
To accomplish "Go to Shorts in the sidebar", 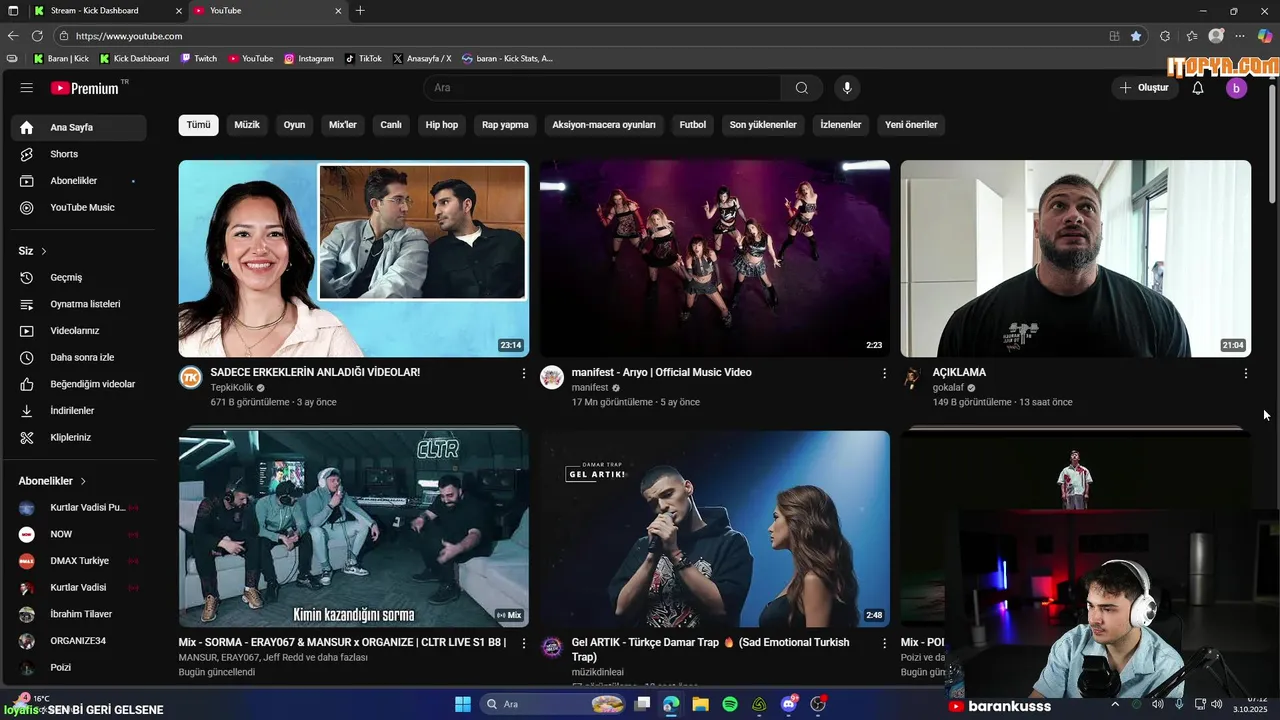I will pos(79,154).
